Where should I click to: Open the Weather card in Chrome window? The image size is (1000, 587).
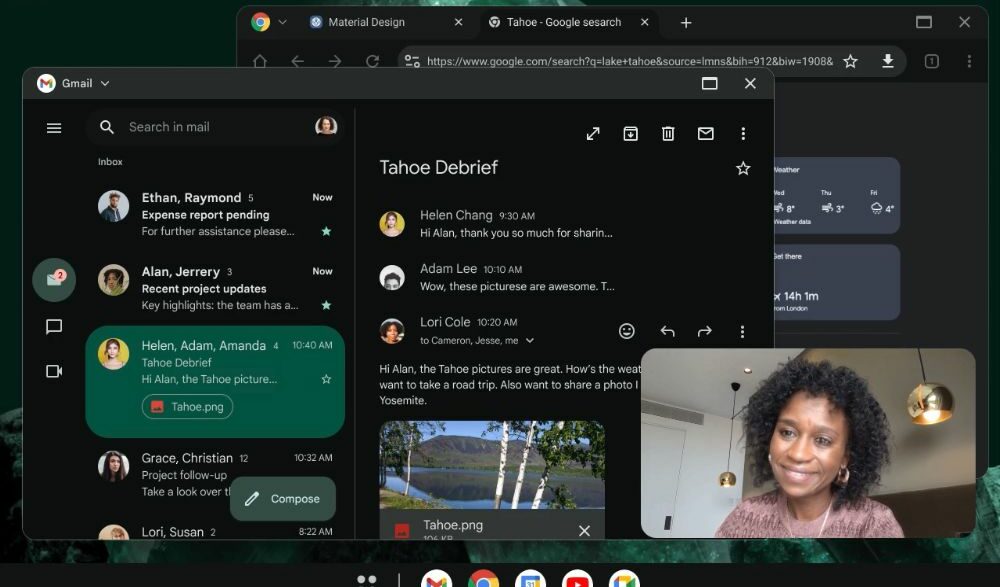(837, 195)
